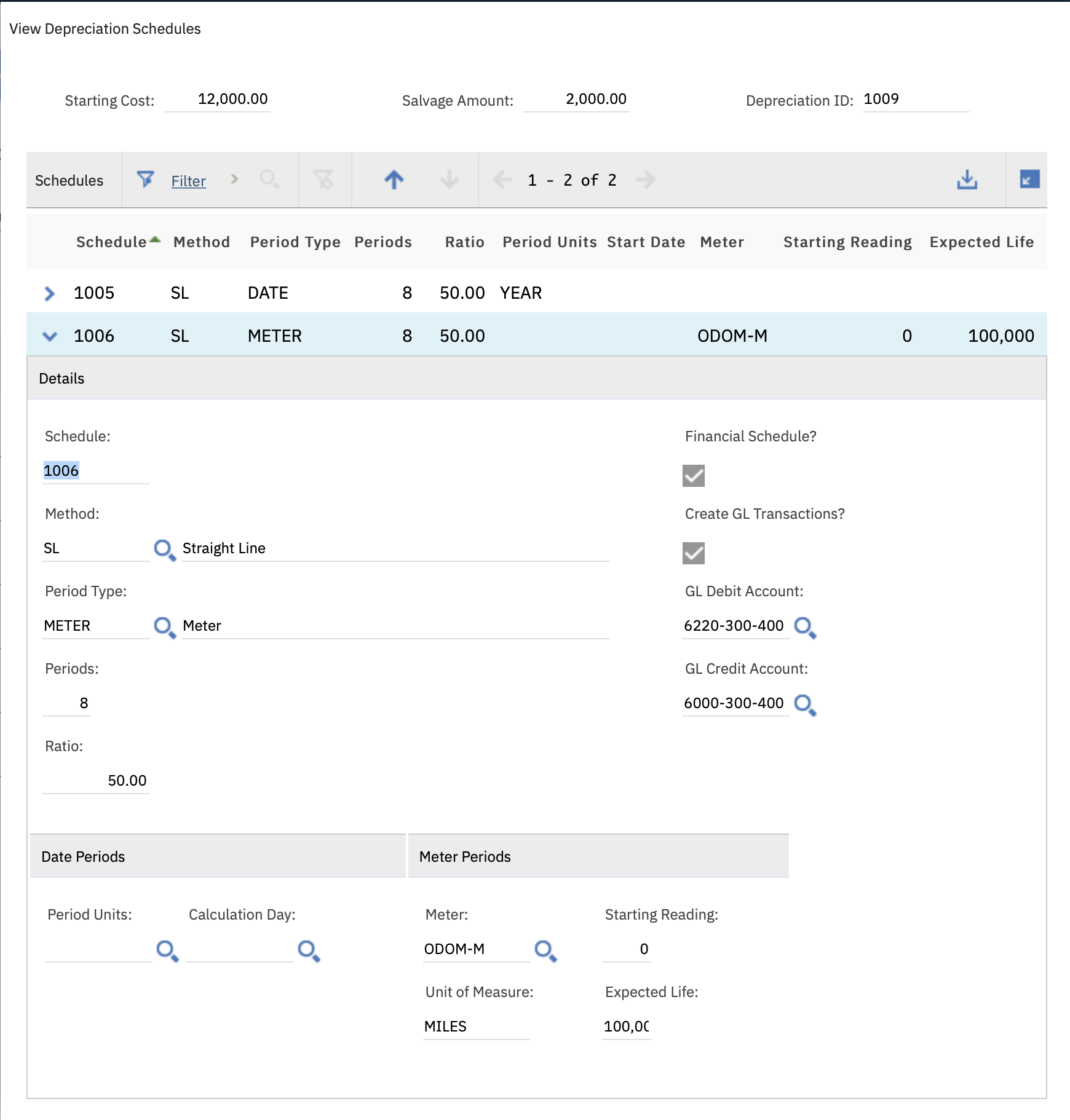Click the search magnifier in the Schedules toolbar
This screenshot has height=1120, width=1070.
pos(270,180)
